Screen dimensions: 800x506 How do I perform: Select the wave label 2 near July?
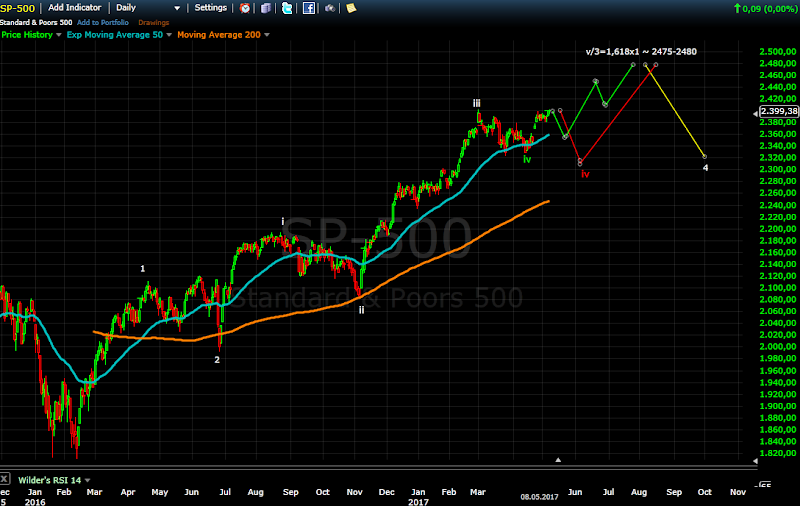217,360
